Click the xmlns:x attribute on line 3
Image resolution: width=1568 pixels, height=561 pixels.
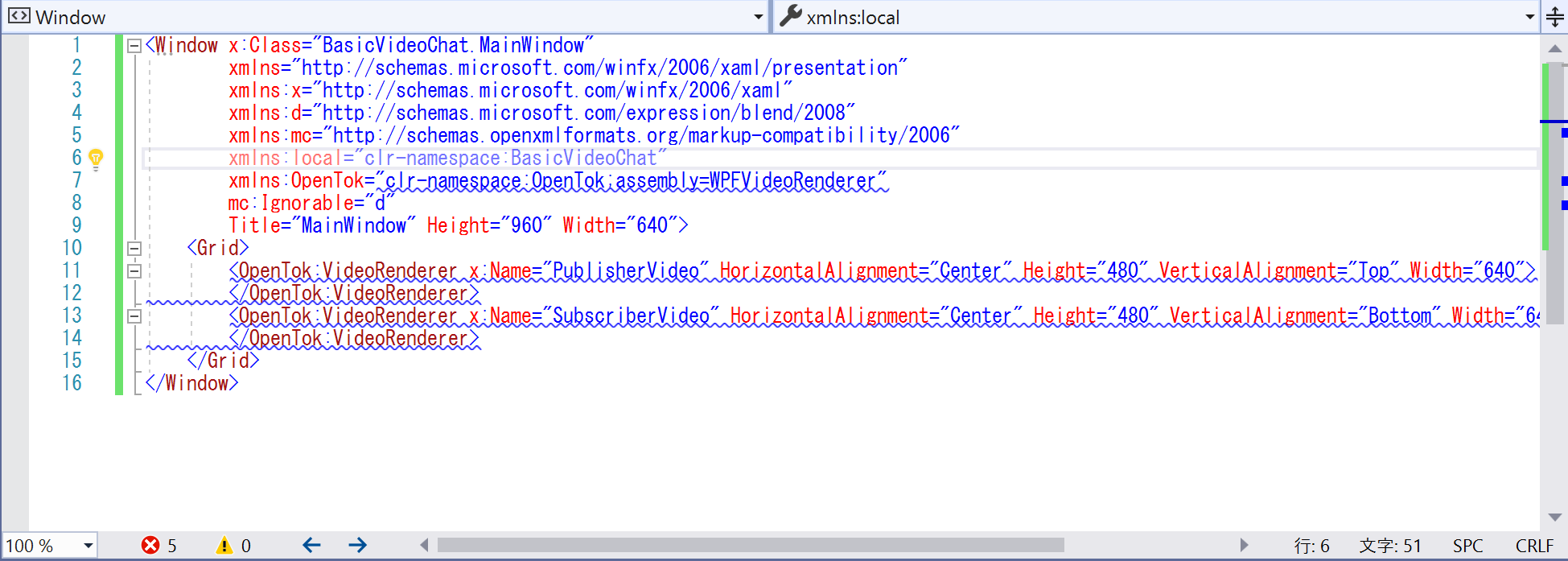point(510,91)
